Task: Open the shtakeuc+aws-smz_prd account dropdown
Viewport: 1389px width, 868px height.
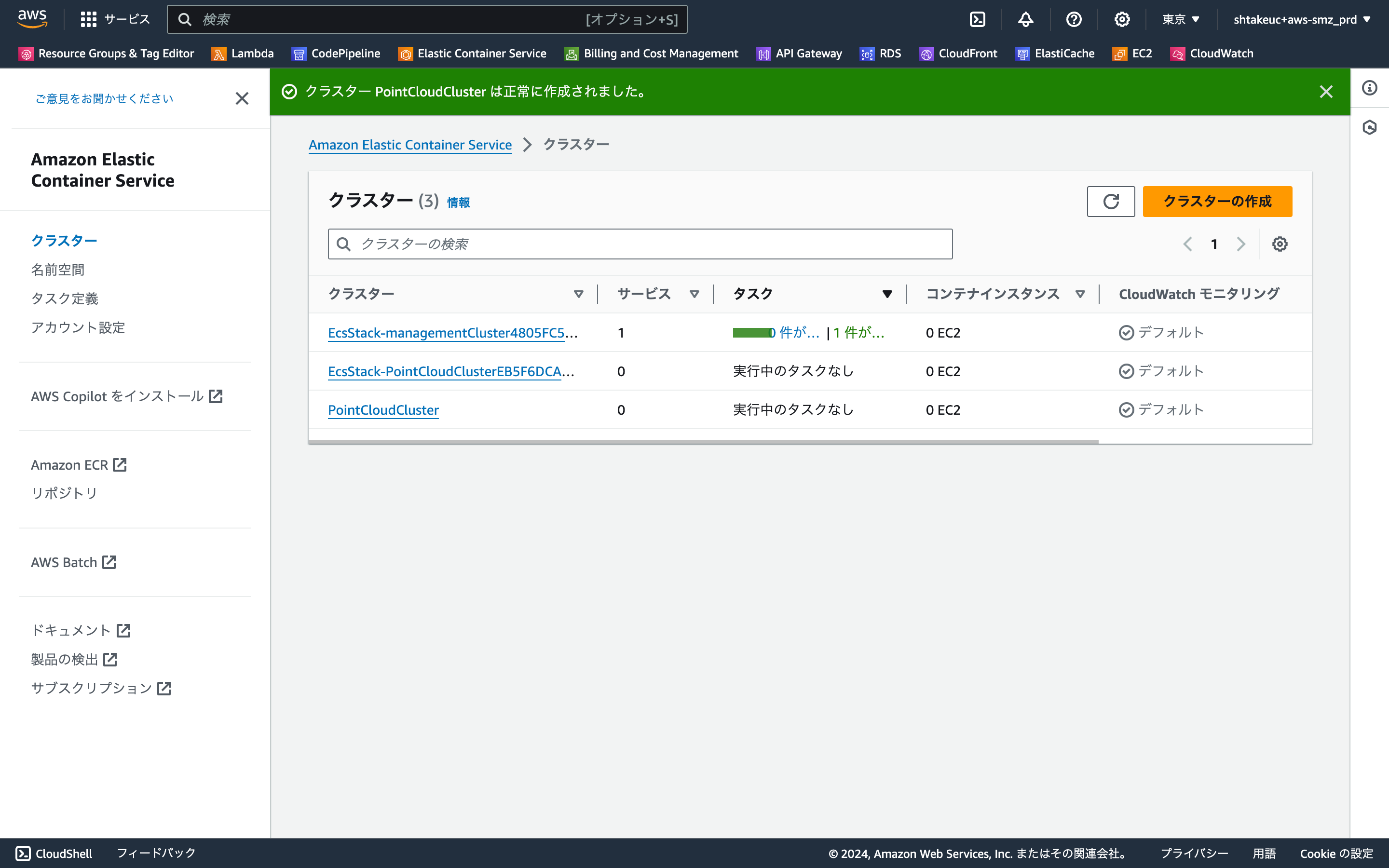Action: 1302,19
